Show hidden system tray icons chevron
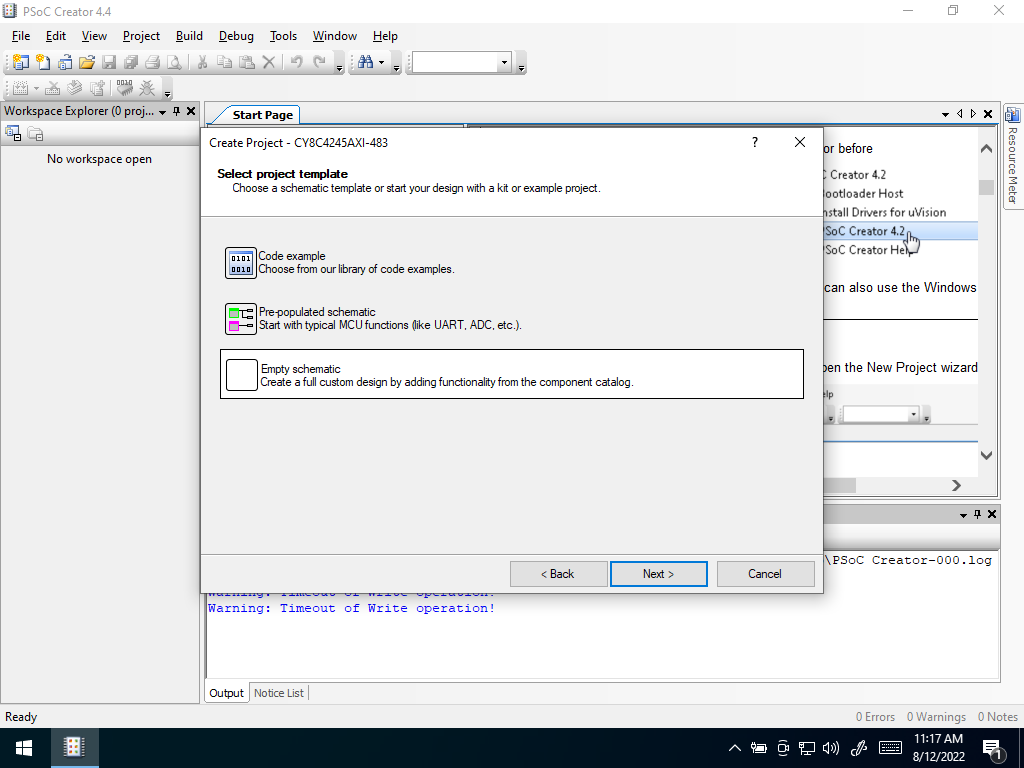The width and height of the screenshot is (1024, 768). [735, 748]
